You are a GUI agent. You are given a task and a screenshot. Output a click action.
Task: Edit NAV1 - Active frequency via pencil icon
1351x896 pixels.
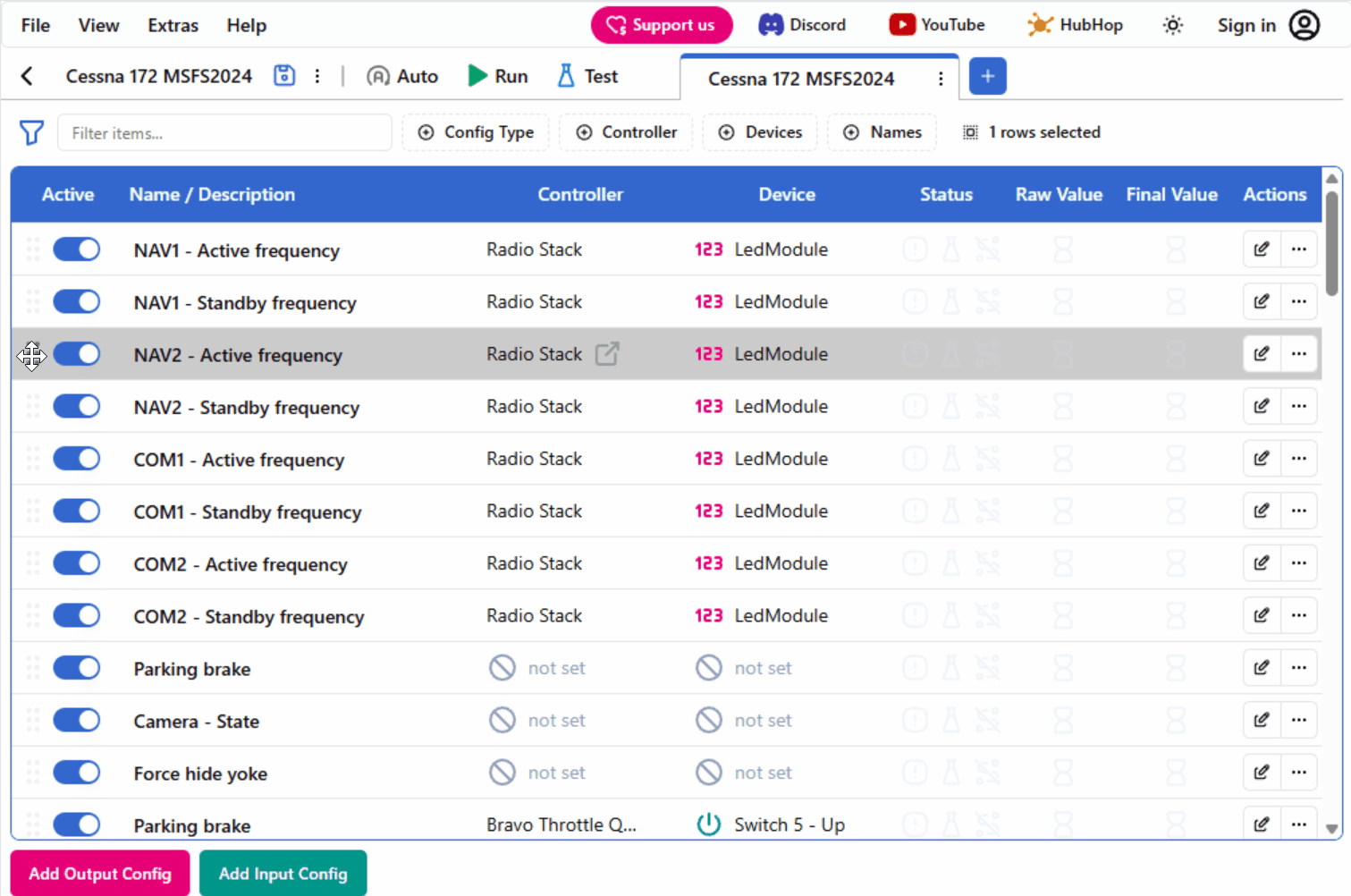tap(1261, 249)
